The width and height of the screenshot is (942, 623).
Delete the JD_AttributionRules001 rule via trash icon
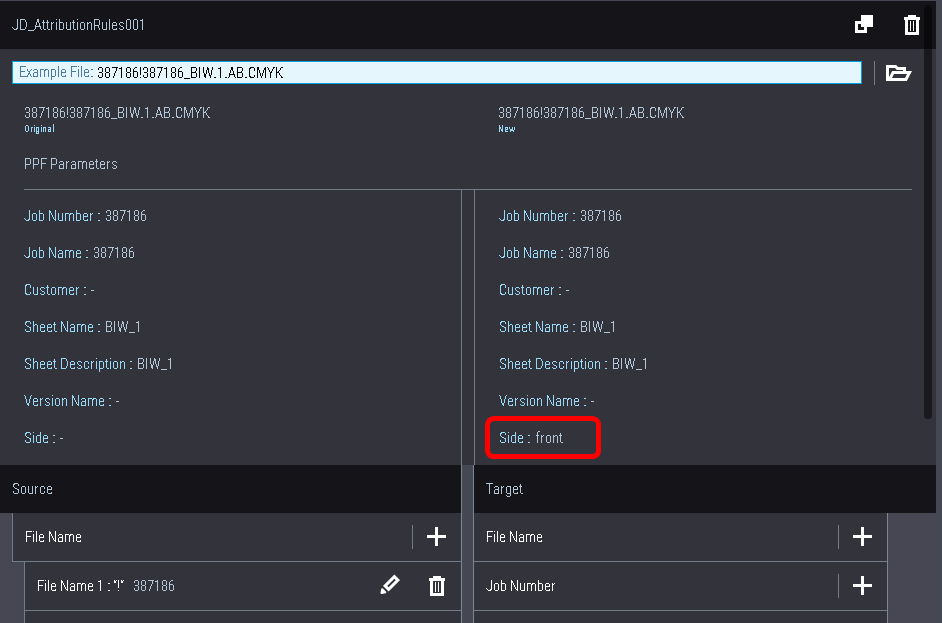coord(911,25)
